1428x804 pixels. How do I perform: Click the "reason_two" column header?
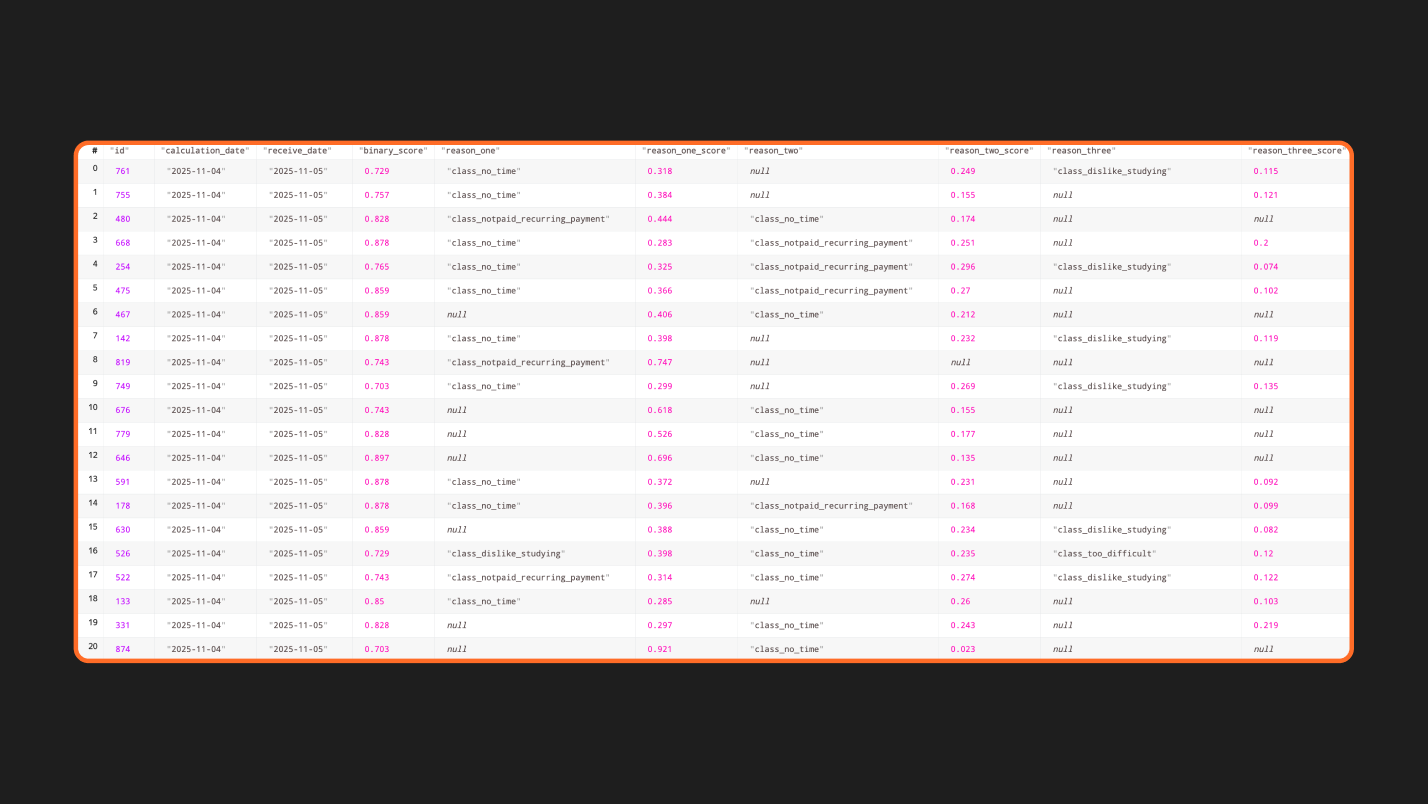click(773, 151)
